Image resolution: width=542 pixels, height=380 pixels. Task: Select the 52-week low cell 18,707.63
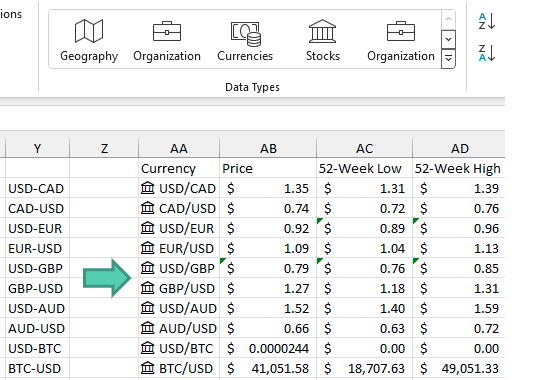coord(364,369)
